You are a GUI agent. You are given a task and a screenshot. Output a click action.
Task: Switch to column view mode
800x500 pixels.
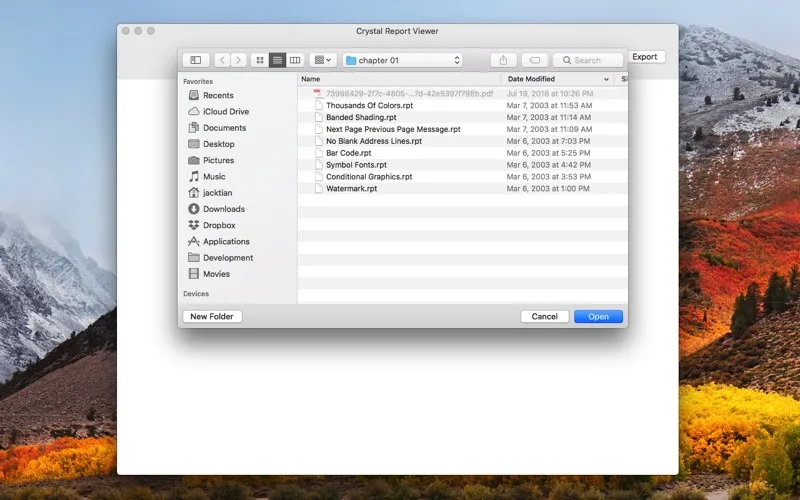tap(295, 60)
